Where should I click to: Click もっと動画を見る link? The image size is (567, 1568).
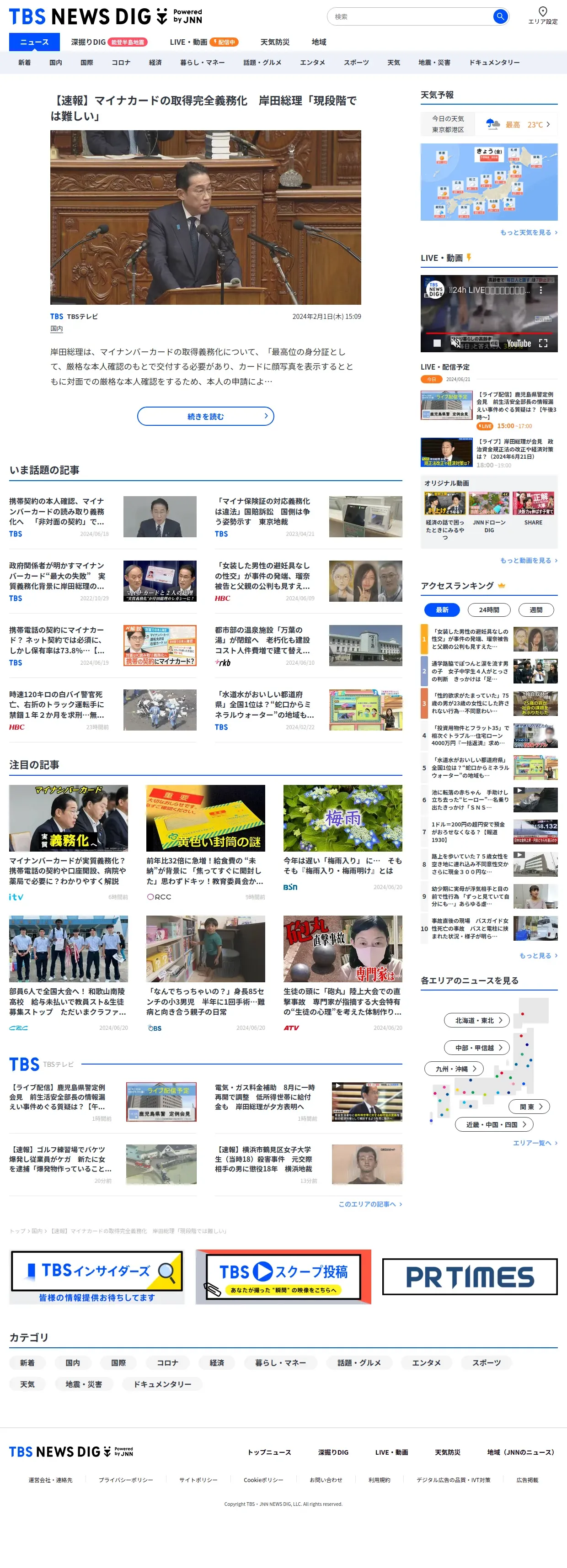[x=529, y=561]
